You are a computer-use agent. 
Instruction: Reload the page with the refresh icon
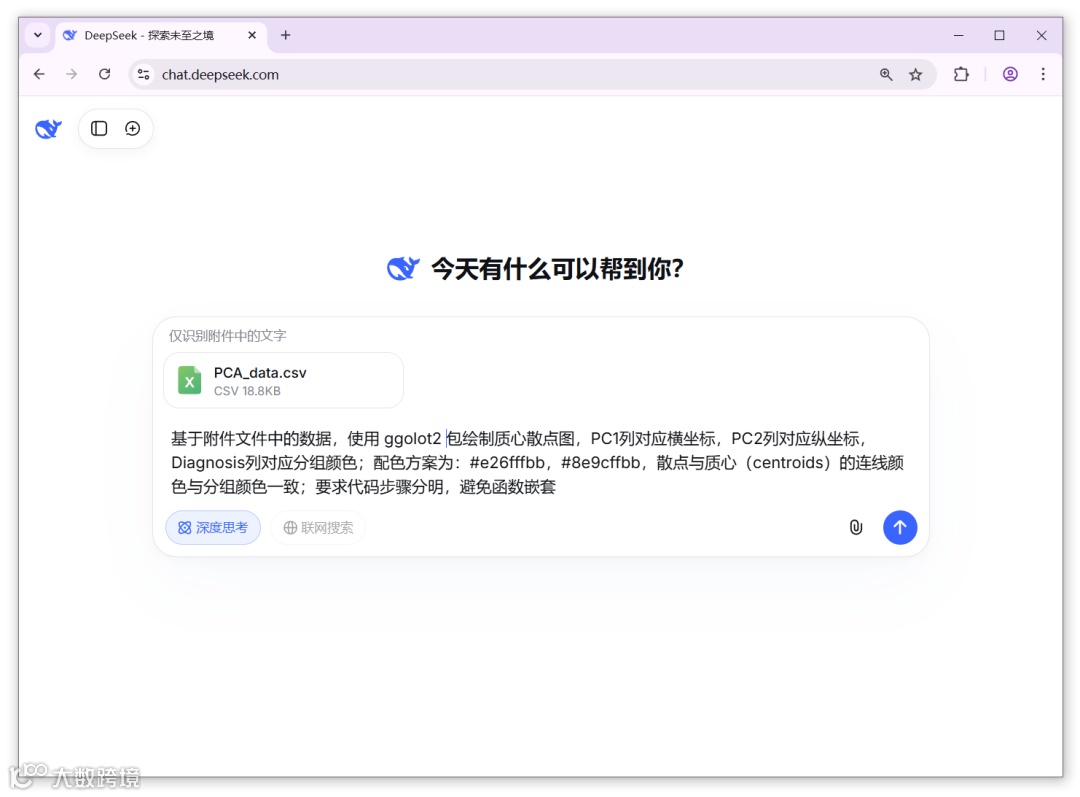(x=105, y=74)
